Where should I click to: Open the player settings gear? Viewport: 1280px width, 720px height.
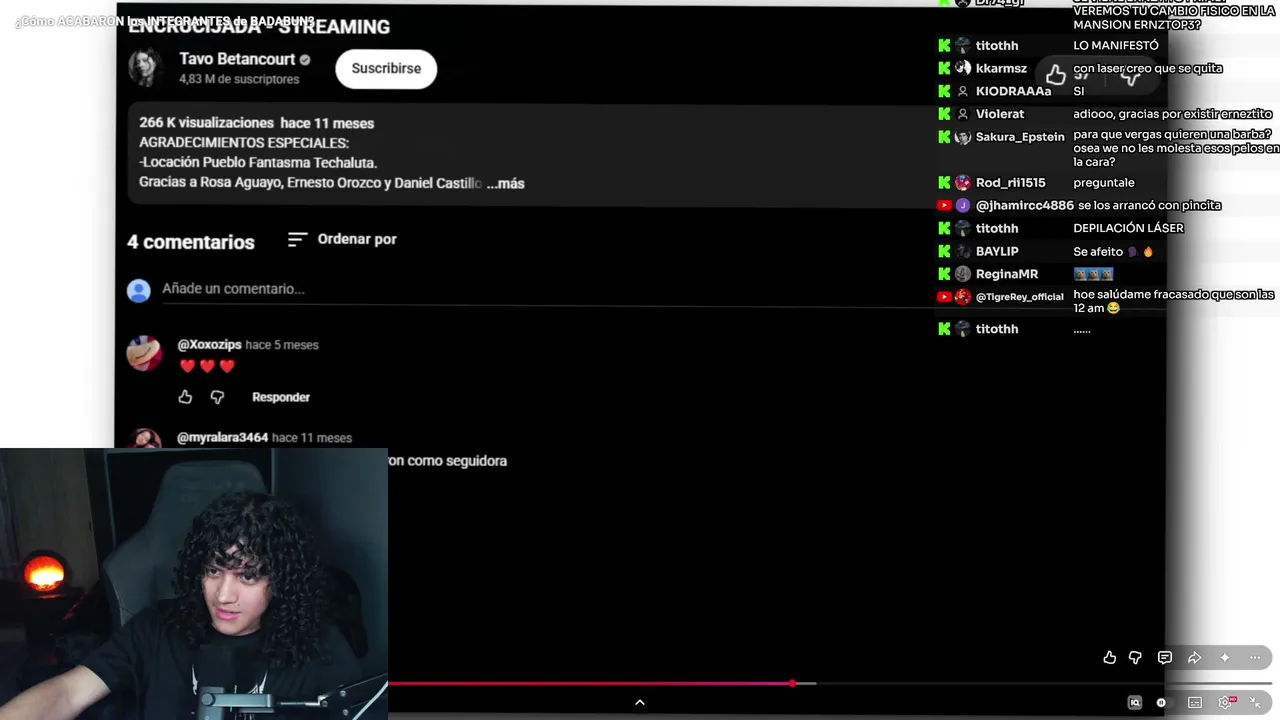coord(1226,702)
